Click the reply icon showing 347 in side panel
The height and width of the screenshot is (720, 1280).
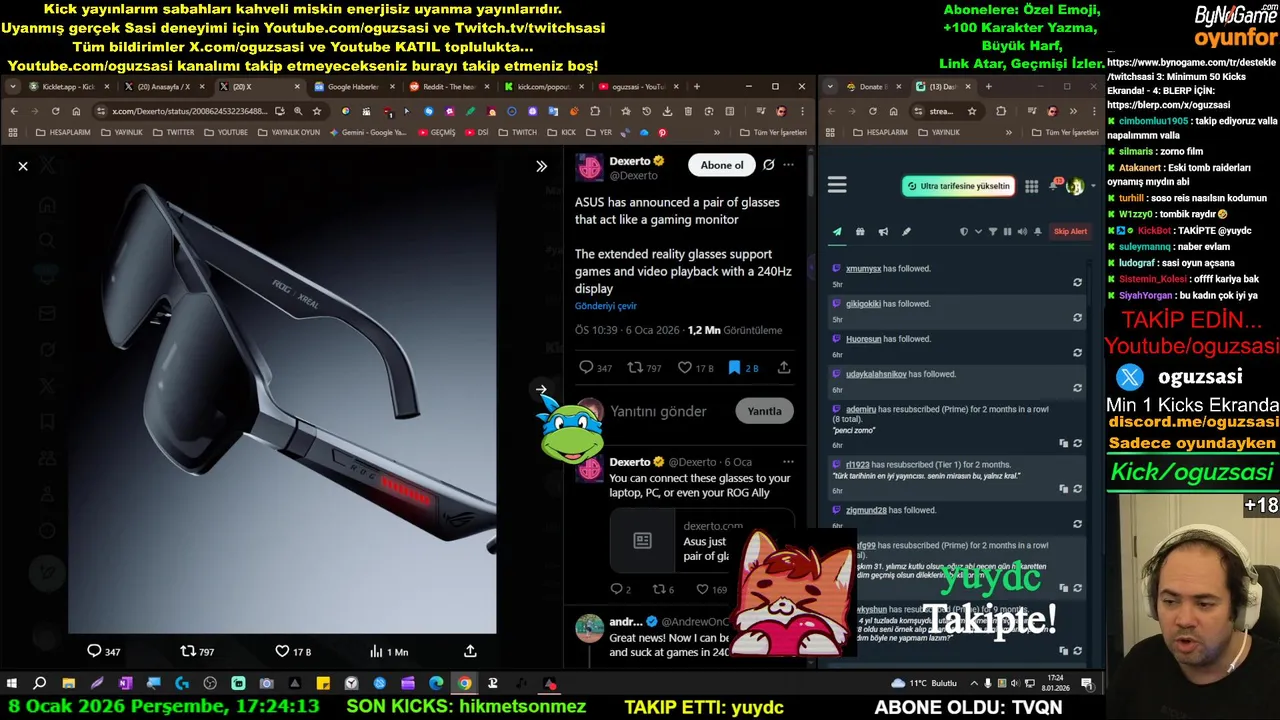596,368
